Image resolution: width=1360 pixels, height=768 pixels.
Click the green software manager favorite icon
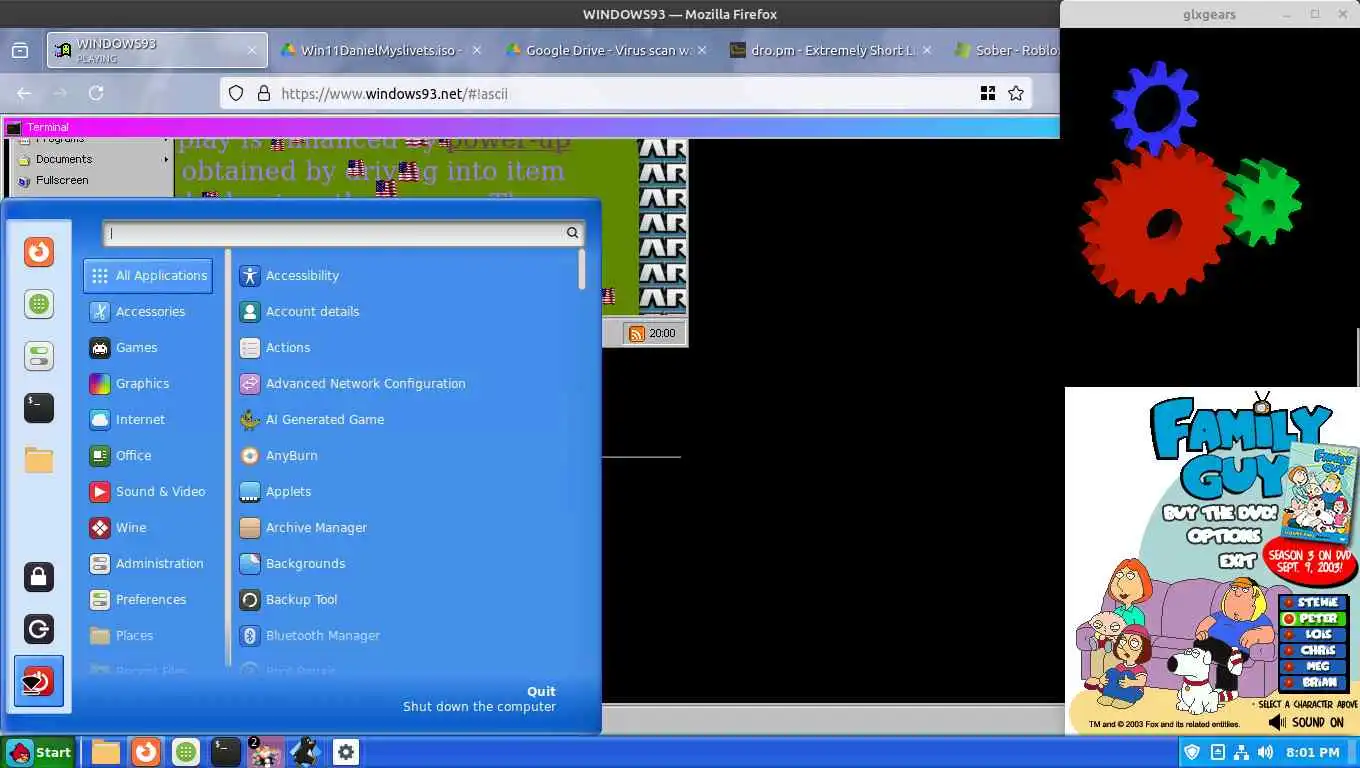[39, 304]
